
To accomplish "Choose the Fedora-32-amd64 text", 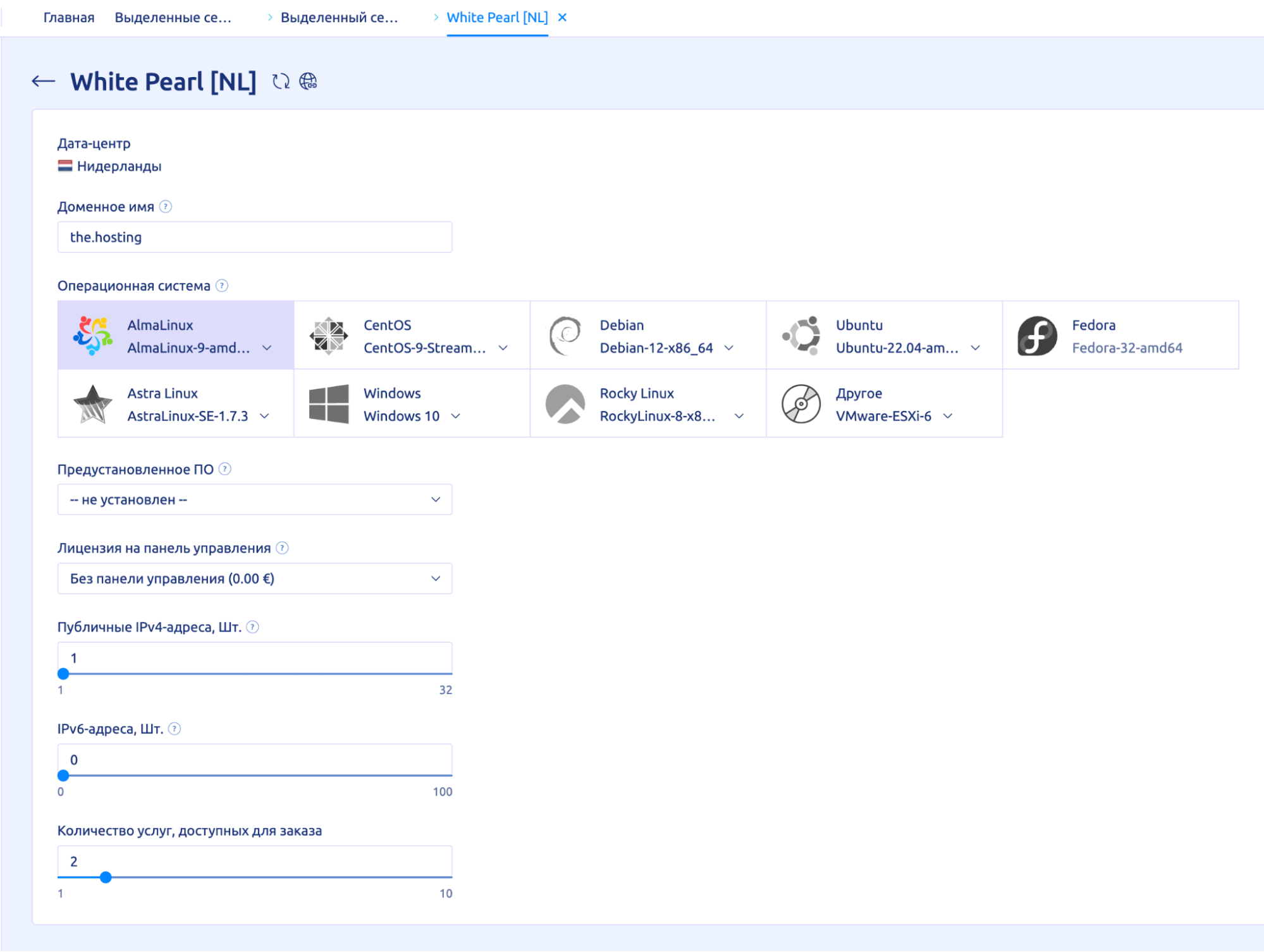I will tap(1127, 348).
